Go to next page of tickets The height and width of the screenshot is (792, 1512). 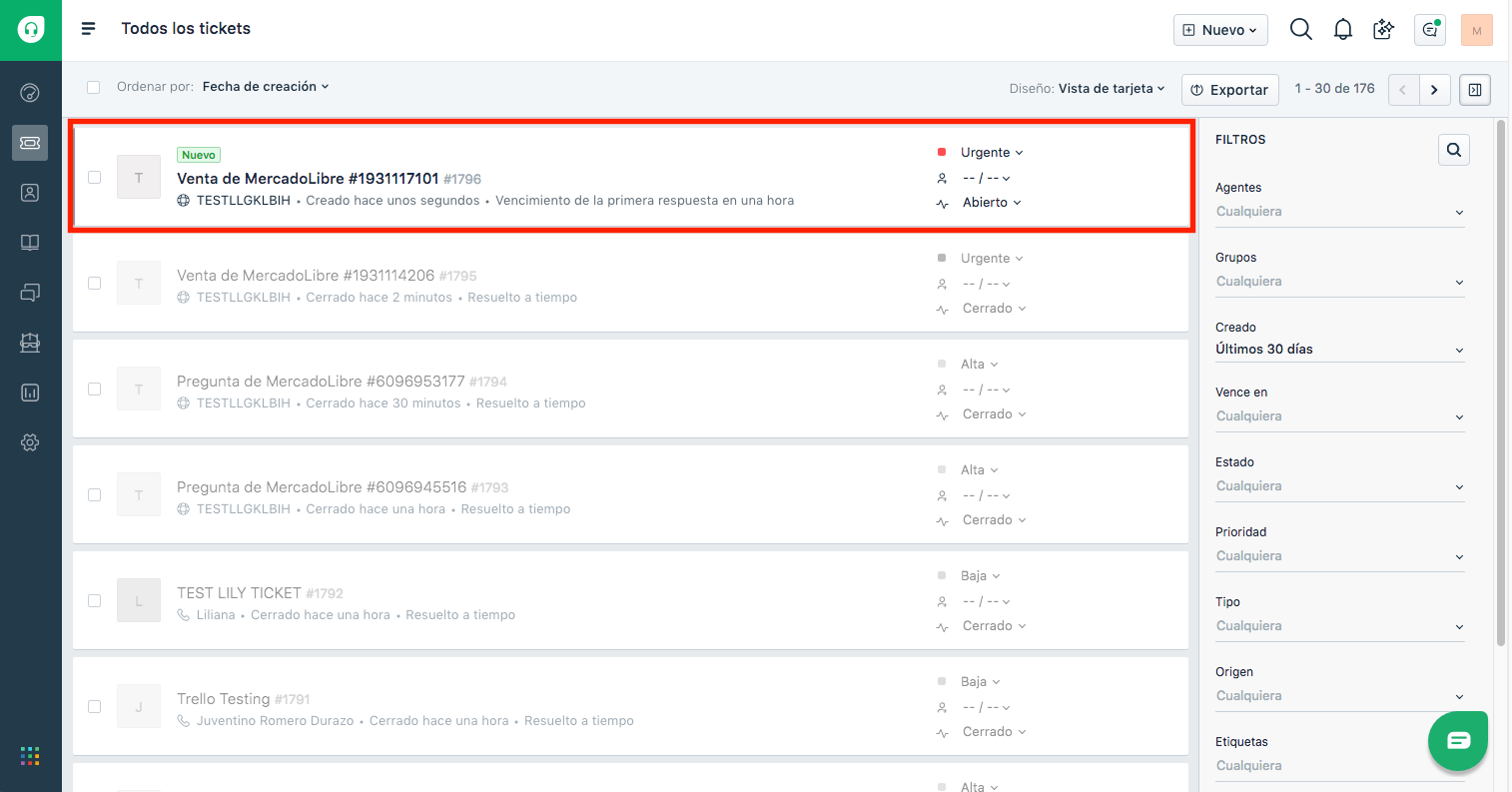[1434, 89]
